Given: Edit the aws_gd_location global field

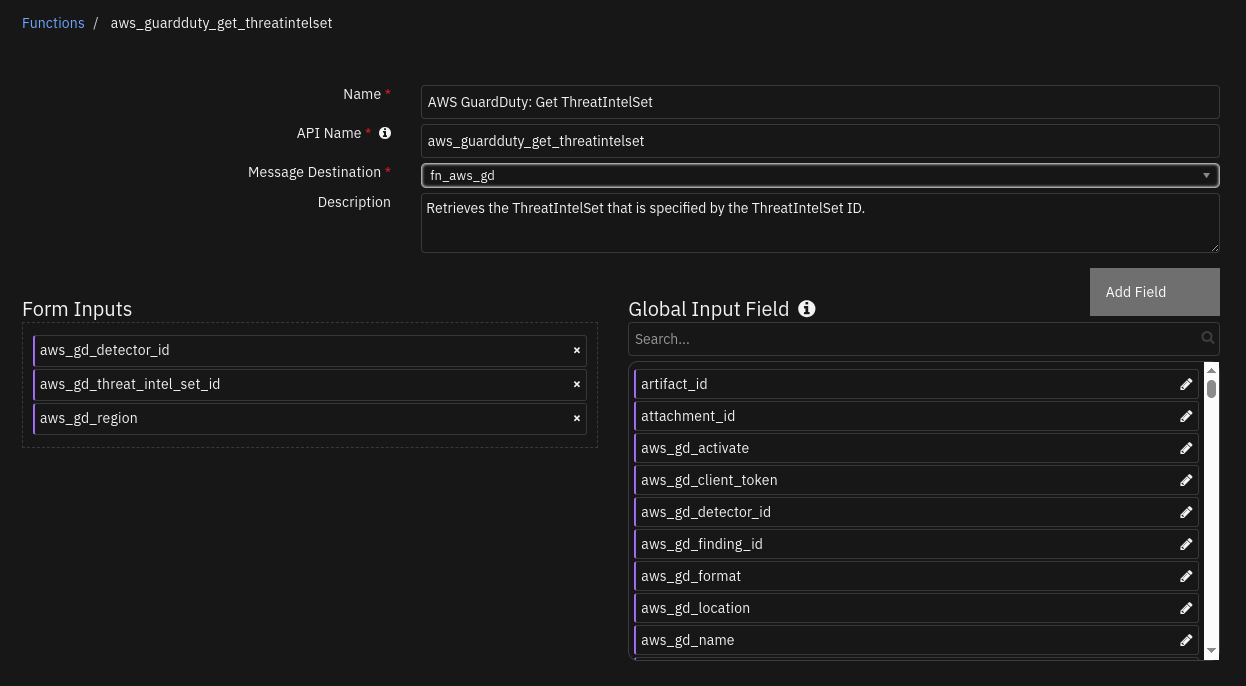Looking at the screenshot, I should click(x=1186, y=608).
